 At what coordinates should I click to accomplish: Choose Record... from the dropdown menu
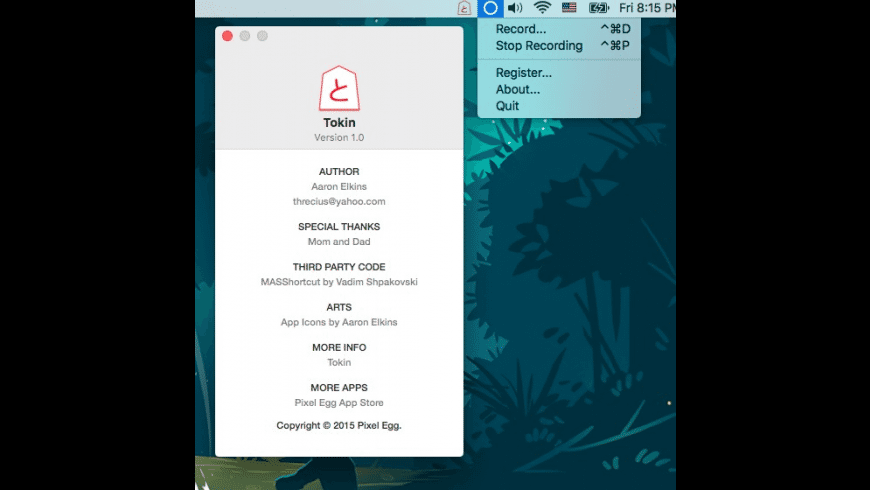coord(559,29)
